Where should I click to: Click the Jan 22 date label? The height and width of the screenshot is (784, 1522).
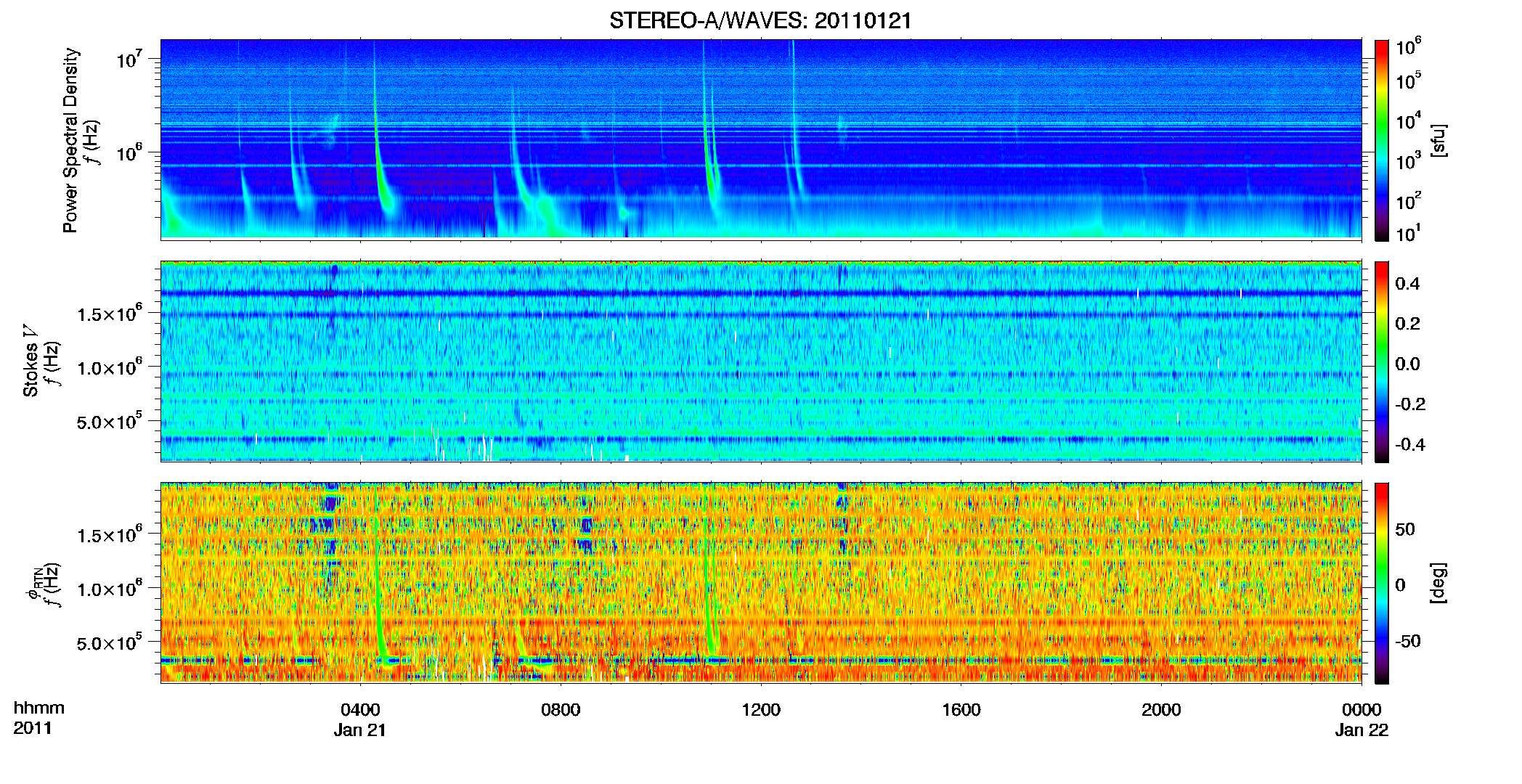point(1362,730)
